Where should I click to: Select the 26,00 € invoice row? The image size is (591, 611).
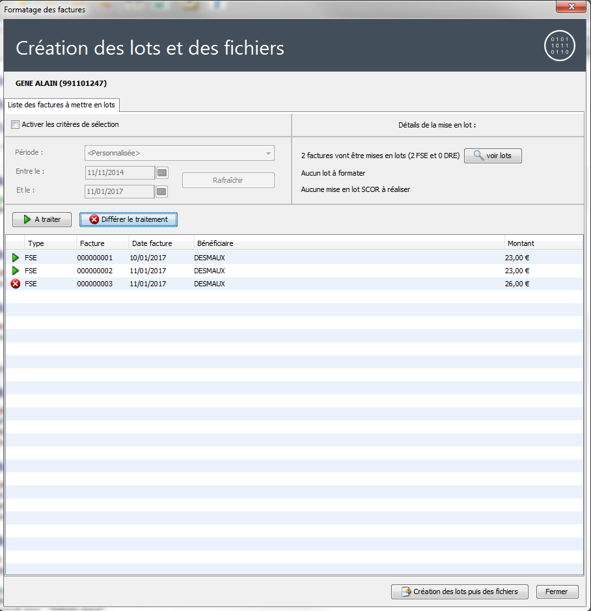click(x=295, y=284)
